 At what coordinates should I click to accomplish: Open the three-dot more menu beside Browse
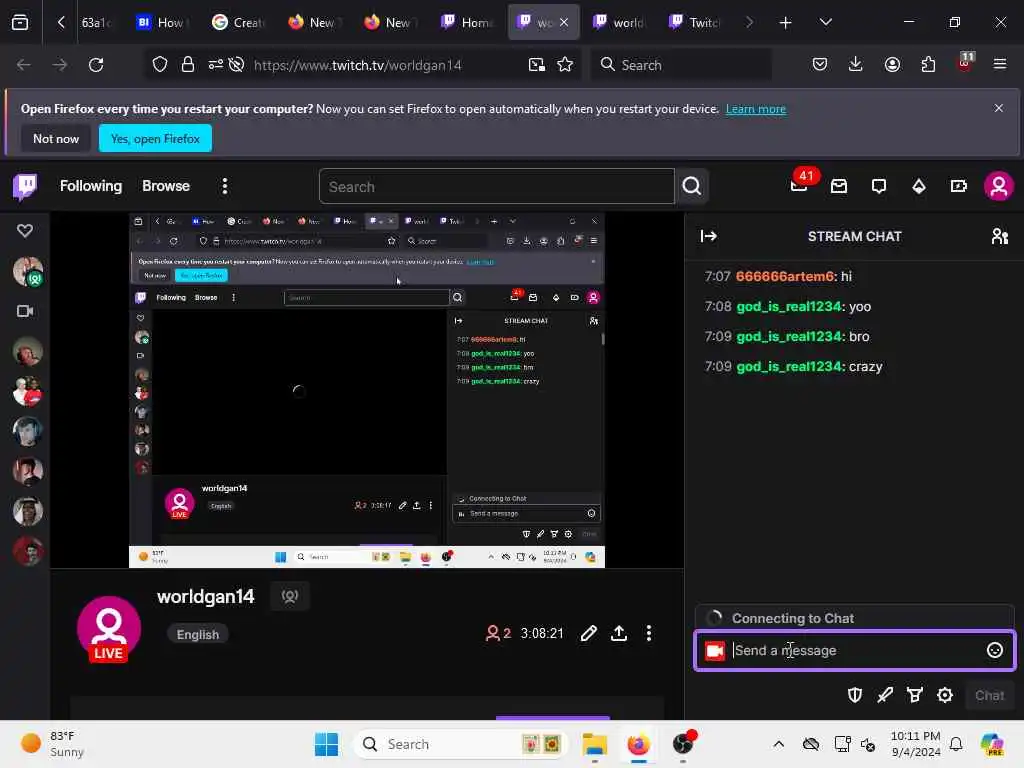coord(225,187)
